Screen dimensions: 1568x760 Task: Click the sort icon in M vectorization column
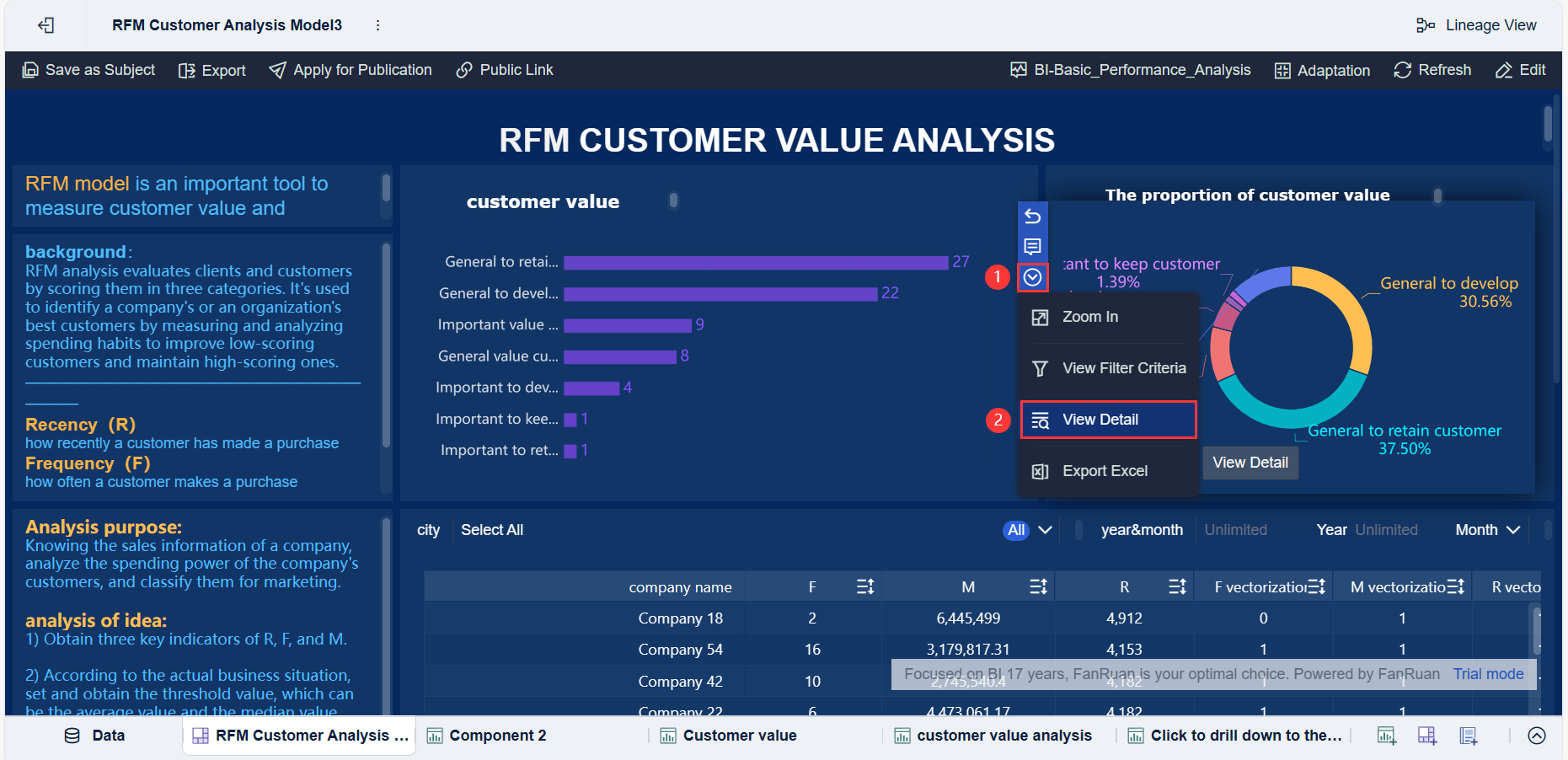(1456, 586)
